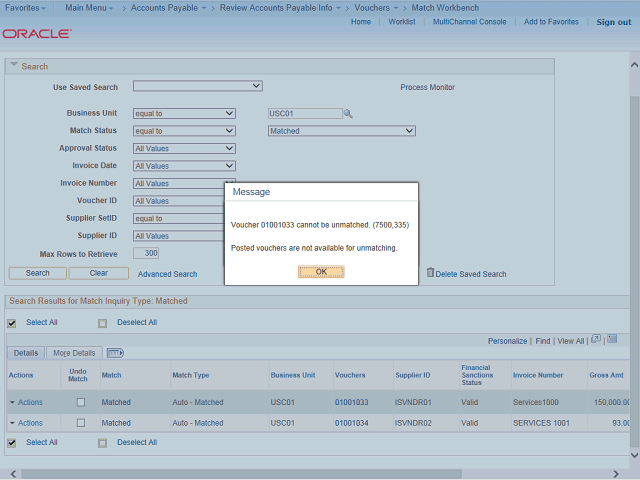Open the Main Menu dropdown

click(89, 8)
